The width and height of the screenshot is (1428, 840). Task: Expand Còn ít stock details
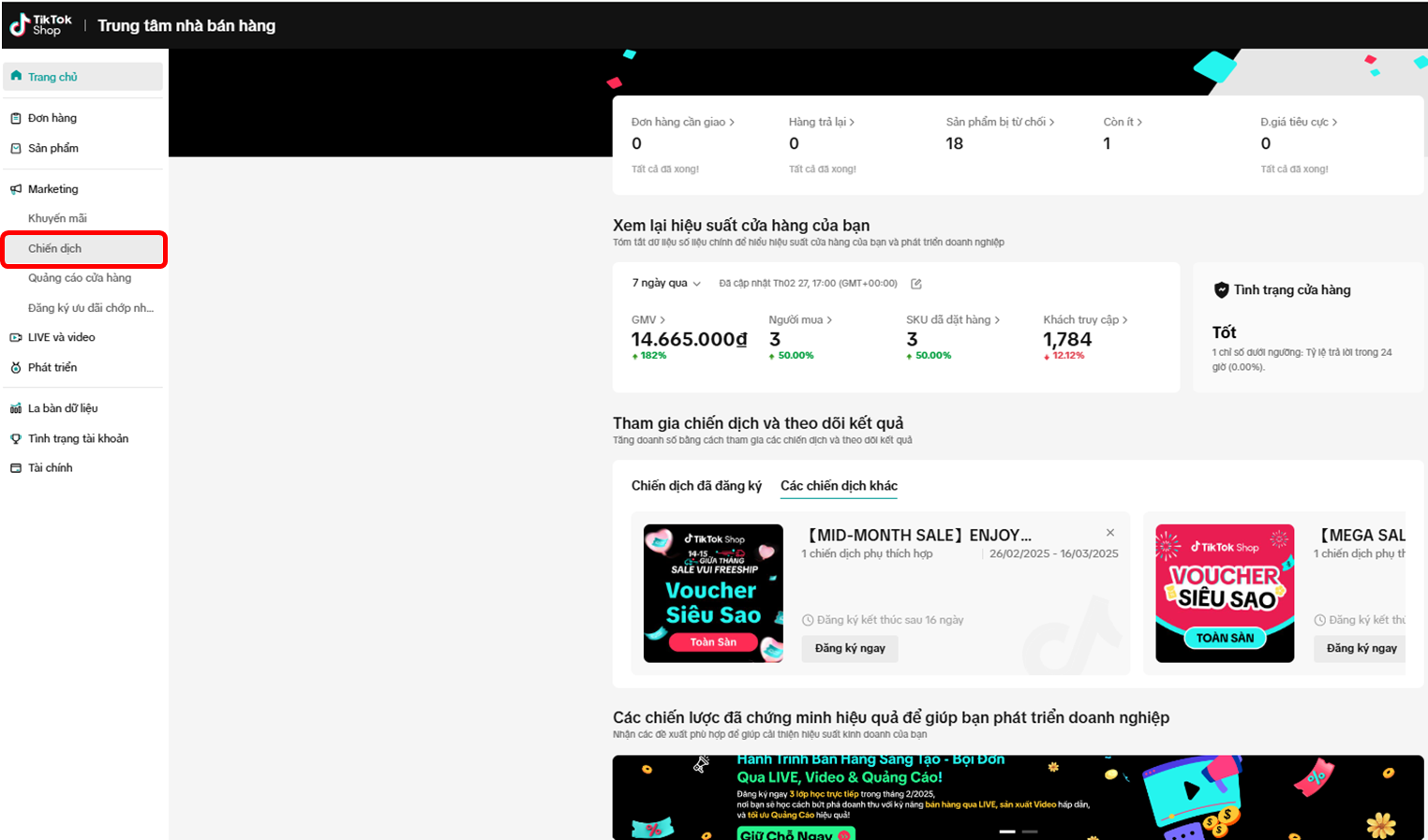pos(1123,122)
